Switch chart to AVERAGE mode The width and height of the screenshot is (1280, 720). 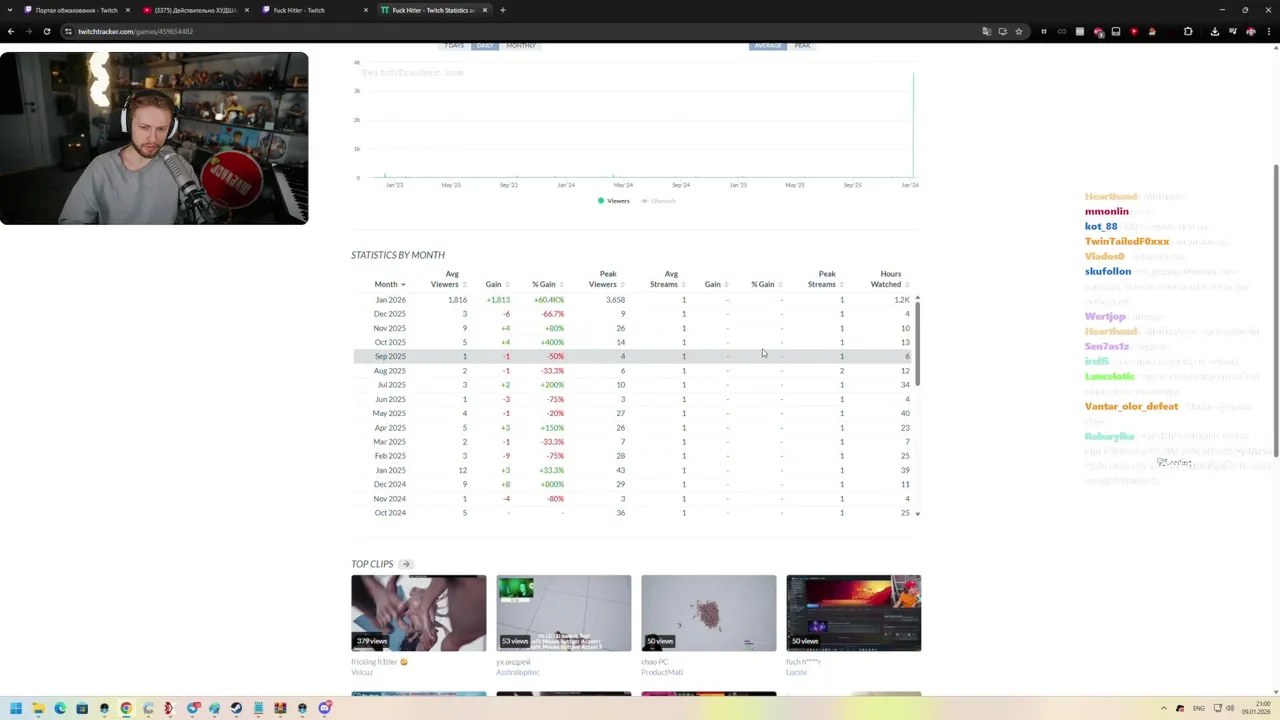(x=768, y=46)
